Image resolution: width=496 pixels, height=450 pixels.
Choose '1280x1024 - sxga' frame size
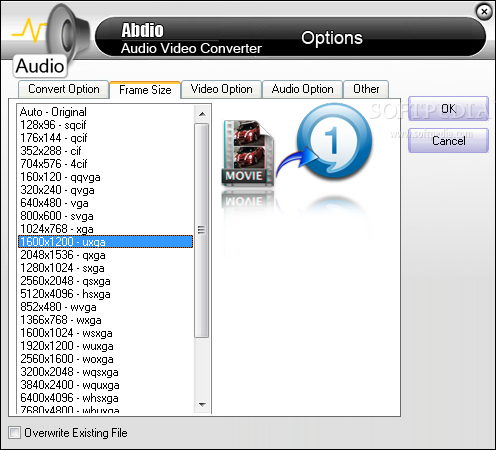coord(105,268)
